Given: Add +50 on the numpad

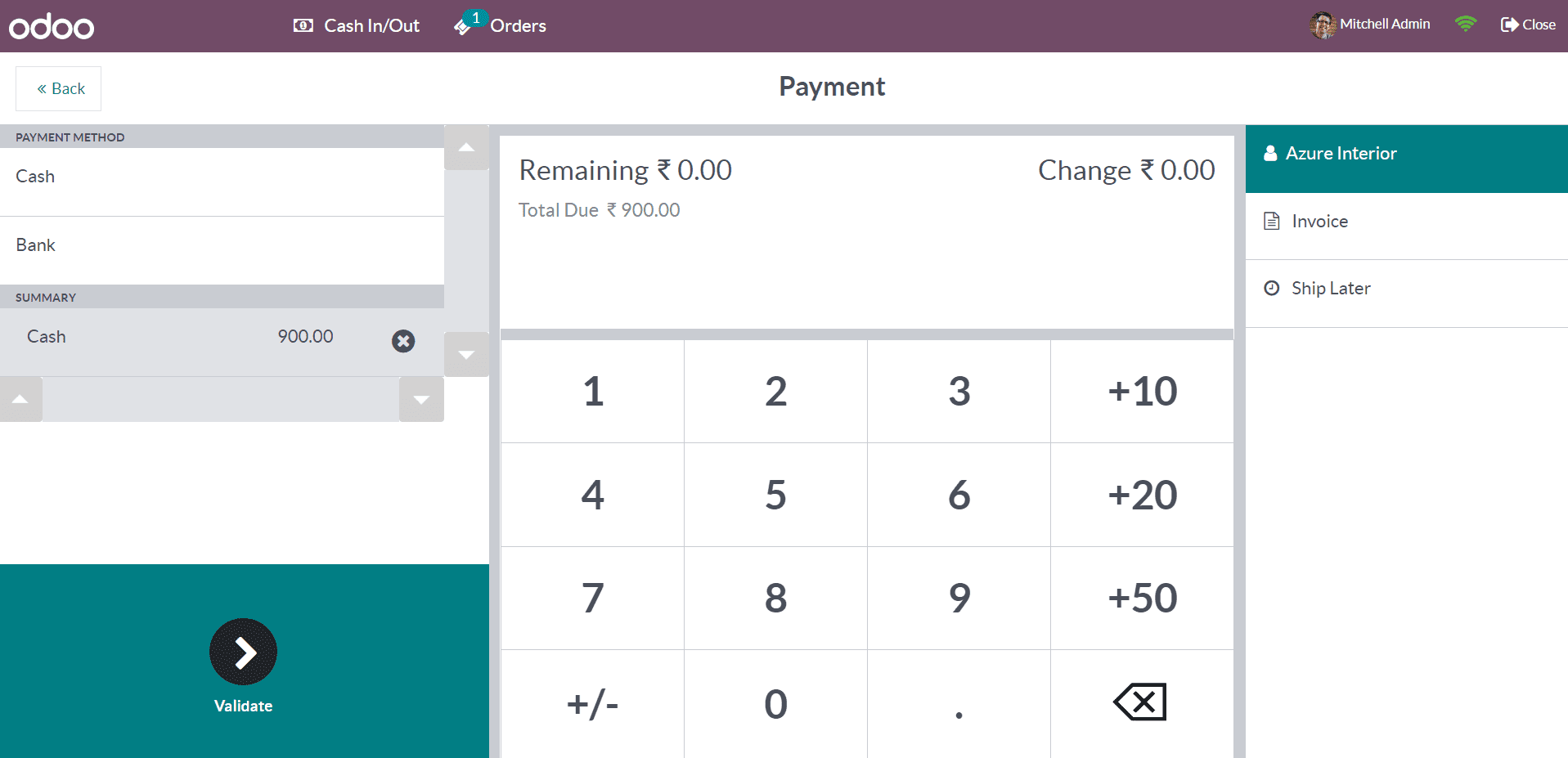Looking at the screenshot, I should [1142, 598].
